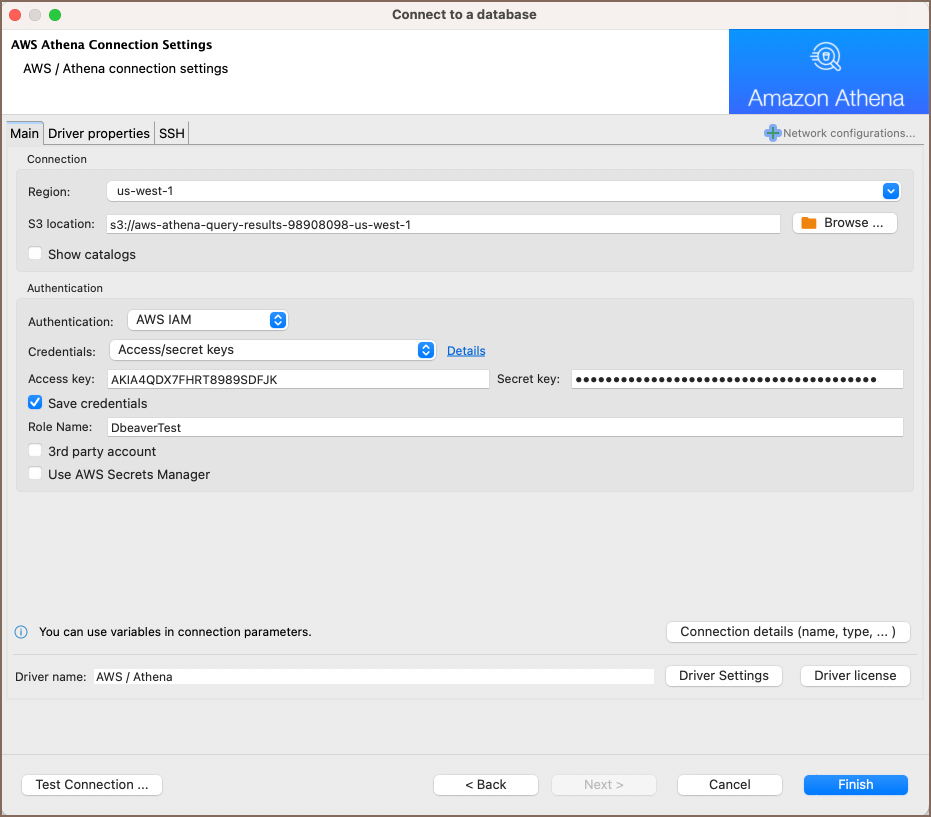Viewport: 931px width, 817px height.
Task: Click the Test Connection button
Action: 92,785
